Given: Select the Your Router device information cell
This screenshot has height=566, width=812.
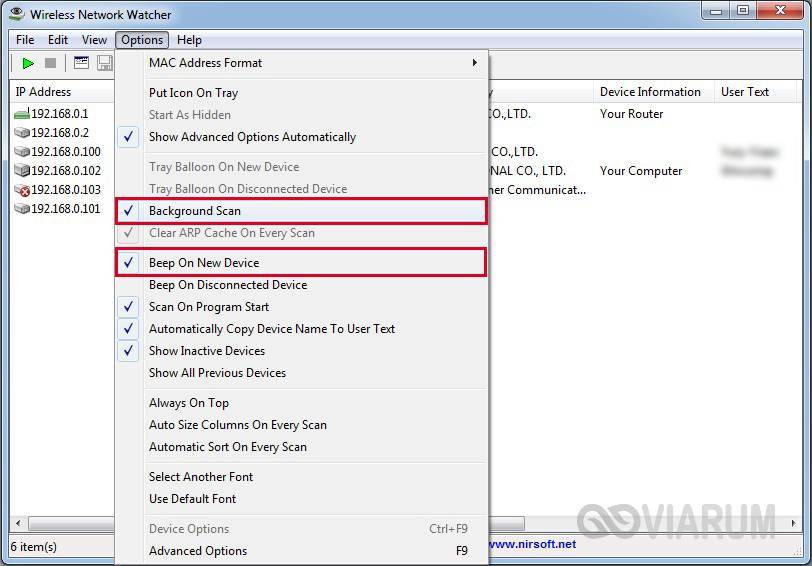Looking at the screenshot, I should click(631, 114).
